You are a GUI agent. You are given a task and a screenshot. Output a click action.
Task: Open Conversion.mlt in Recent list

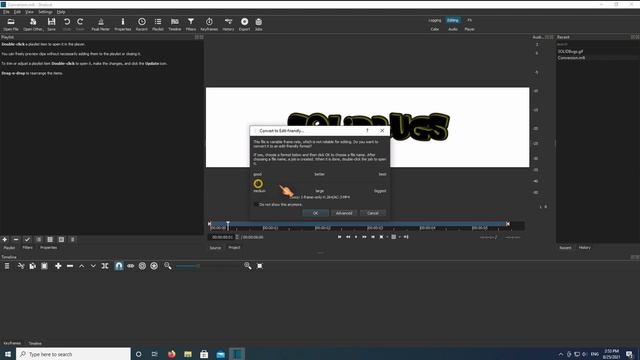click(571, 58)
